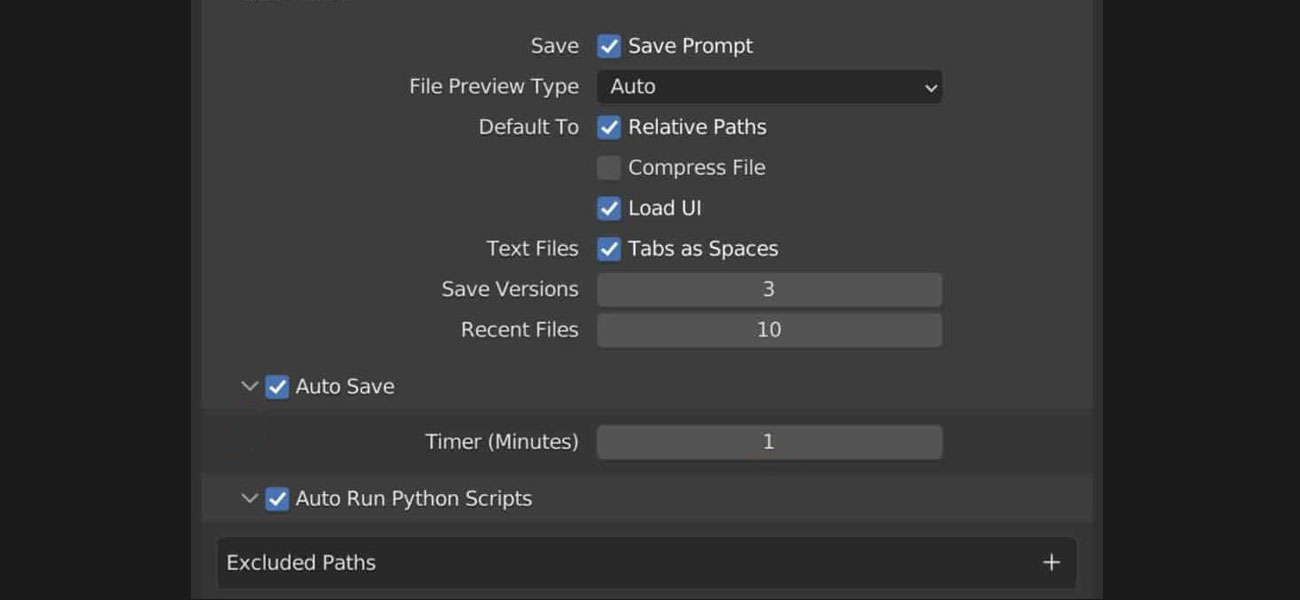Enable the Compress File checkbox
The width and height of the screenshot is (1300, 600).
(609, 168)
